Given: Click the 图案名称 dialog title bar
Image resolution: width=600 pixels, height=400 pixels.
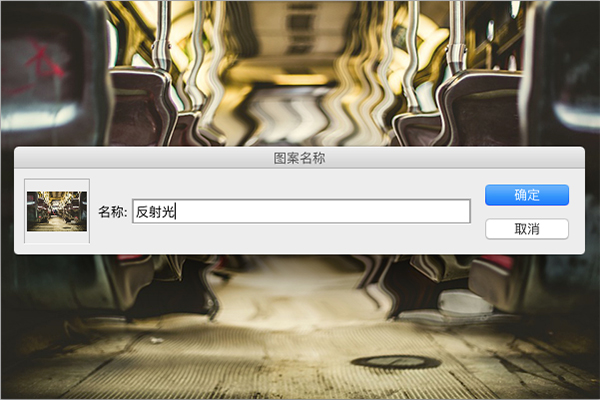Looking at the screenshot, I should pos(299,158).
